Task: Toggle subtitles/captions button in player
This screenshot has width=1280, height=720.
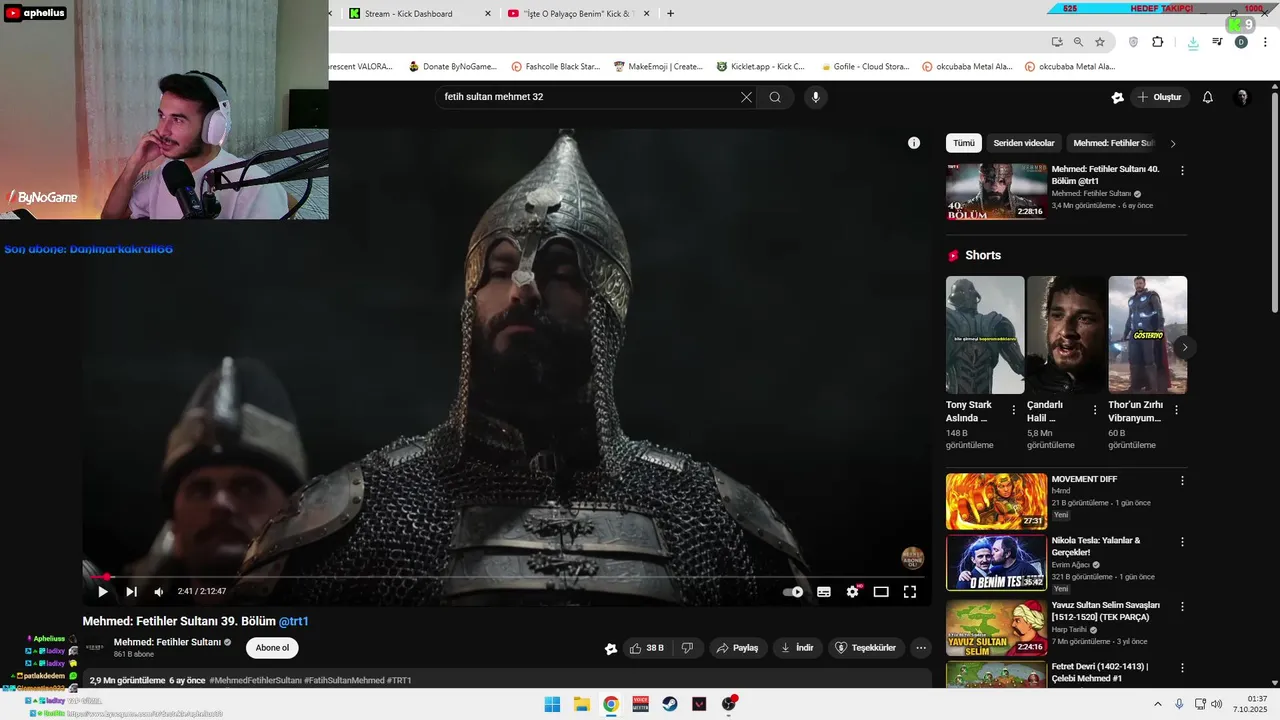Action: coord(824,592)
